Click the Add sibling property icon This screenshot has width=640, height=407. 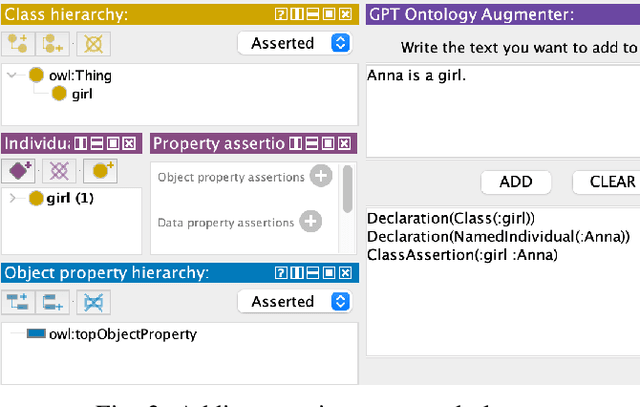click(x=53, y=301)
